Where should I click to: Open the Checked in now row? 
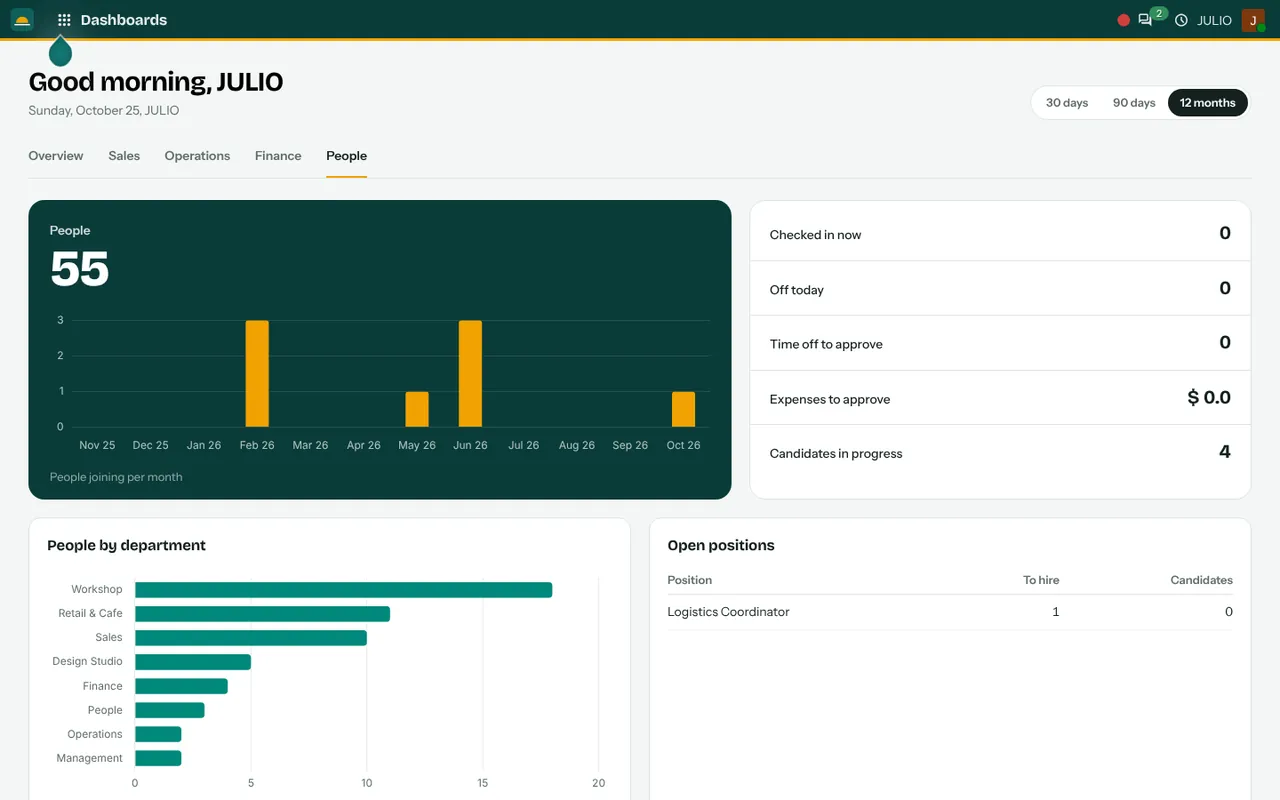point(1000,234)
